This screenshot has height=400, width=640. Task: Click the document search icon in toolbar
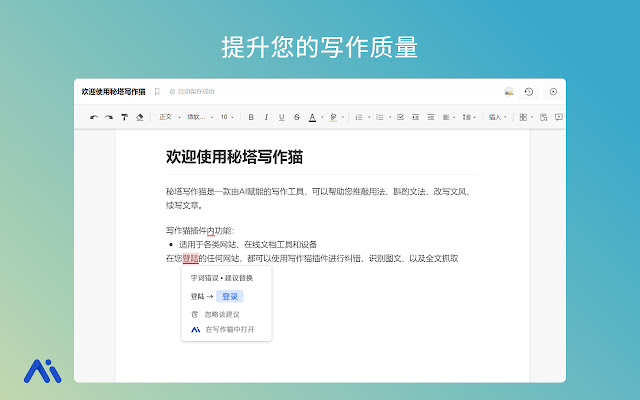[544, 118]
